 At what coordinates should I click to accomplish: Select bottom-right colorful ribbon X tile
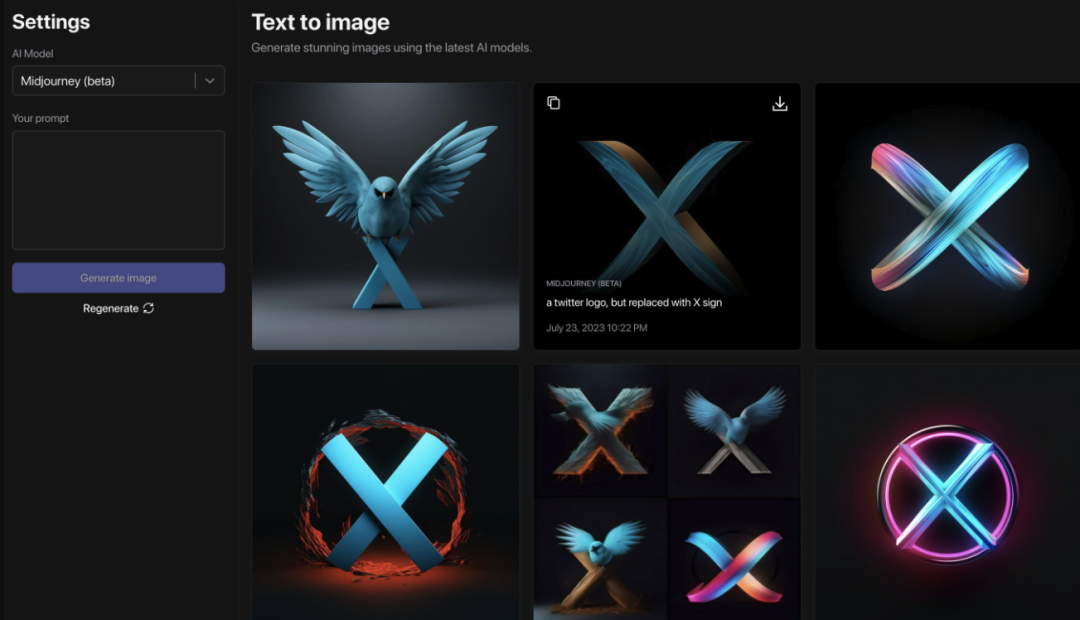point(734,559)
